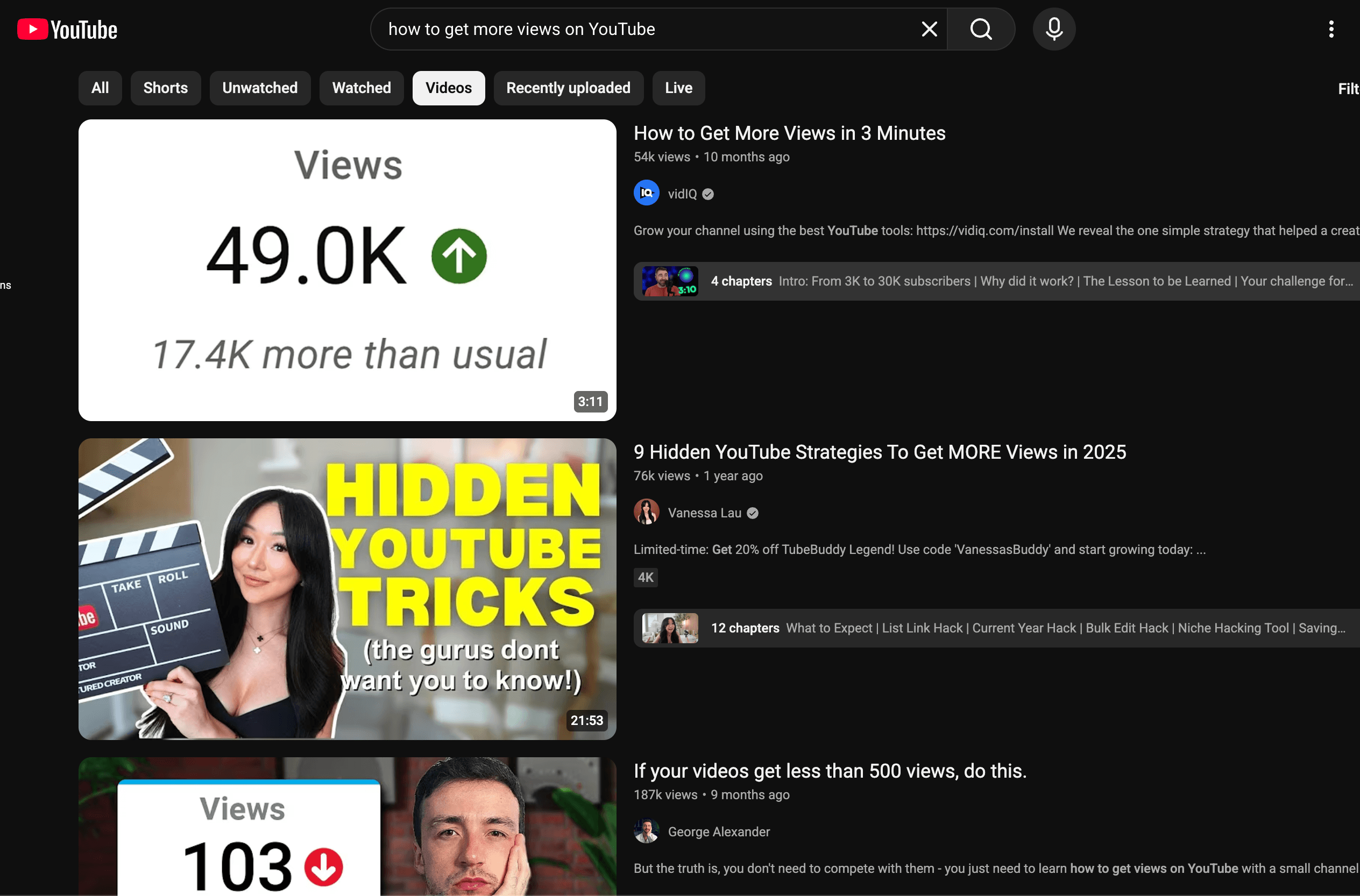Visit the vidIQ channel name

coord(682,194)
